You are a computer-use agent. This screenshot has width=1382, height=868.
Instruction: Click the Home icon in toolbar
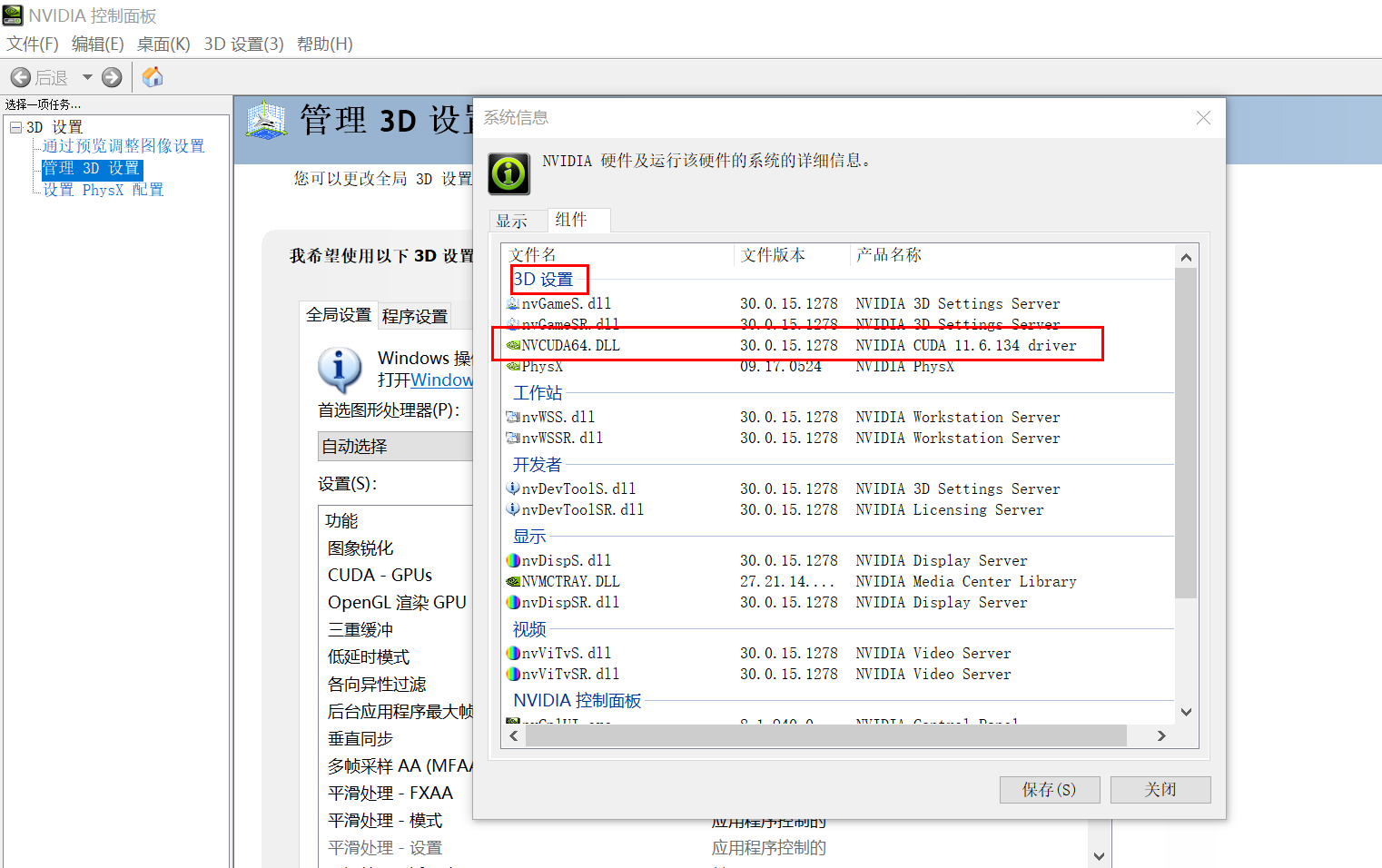pyautogui.click(x=153, y=77)
